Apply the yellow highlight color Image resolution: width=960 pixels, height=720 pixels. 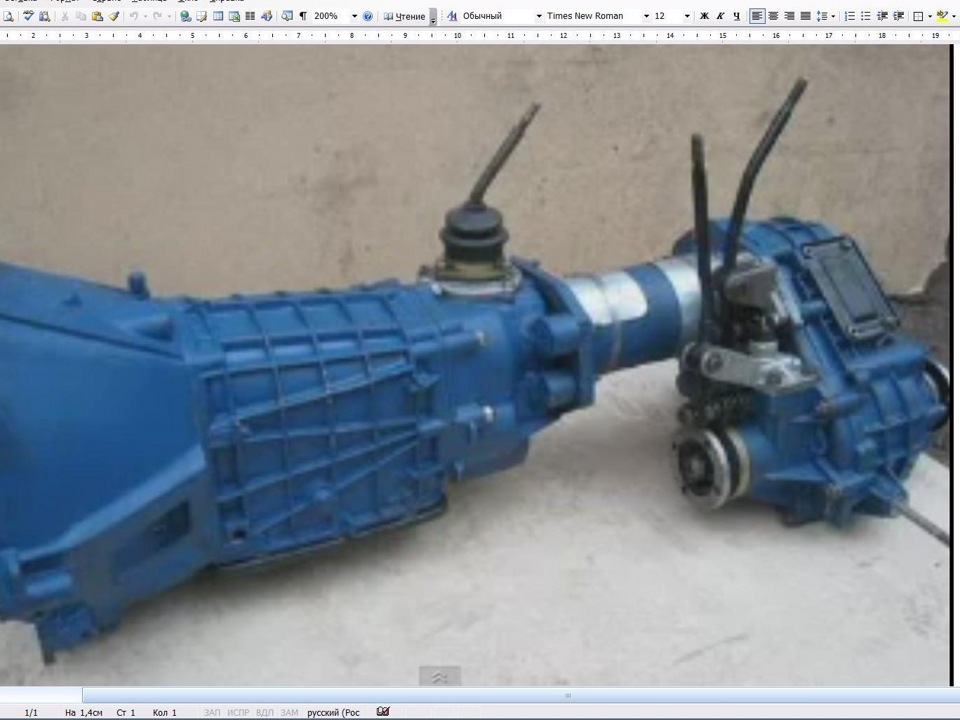942,17
